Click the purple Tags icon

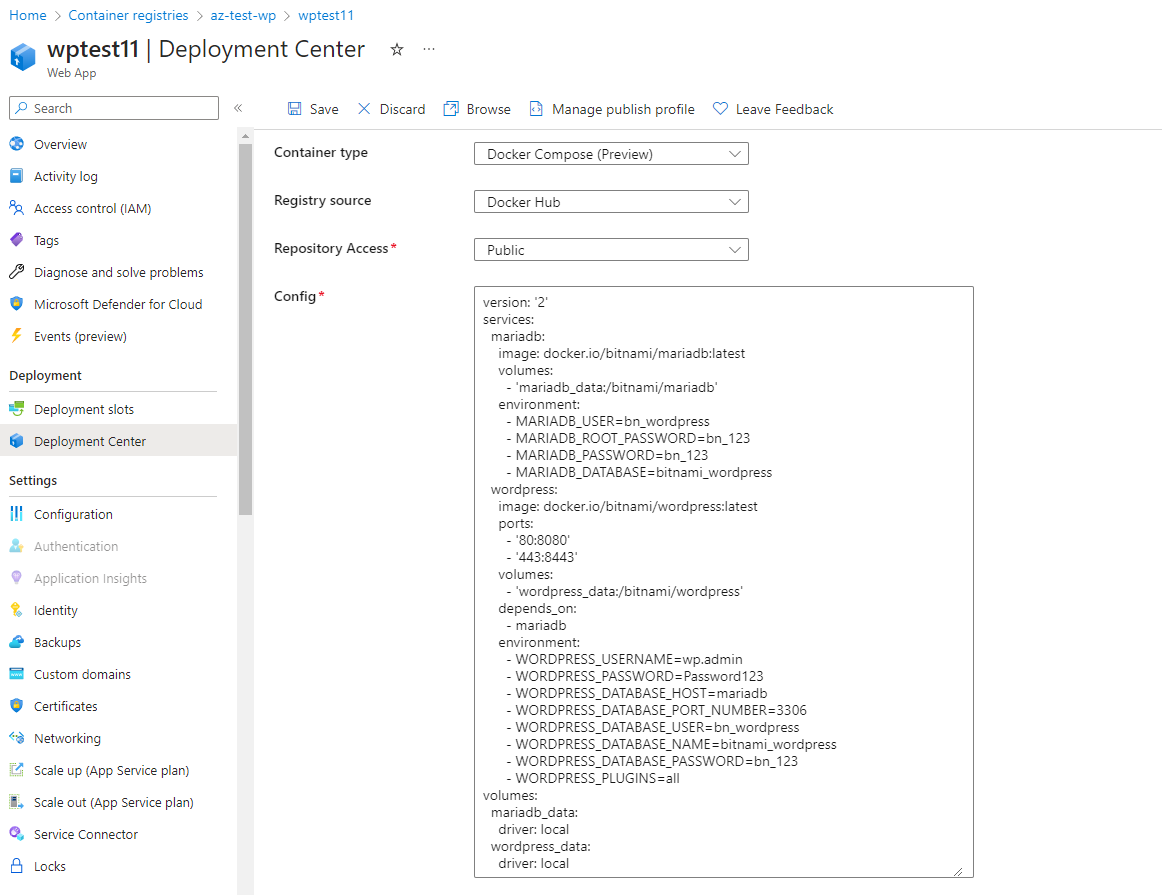click(16, 239)
